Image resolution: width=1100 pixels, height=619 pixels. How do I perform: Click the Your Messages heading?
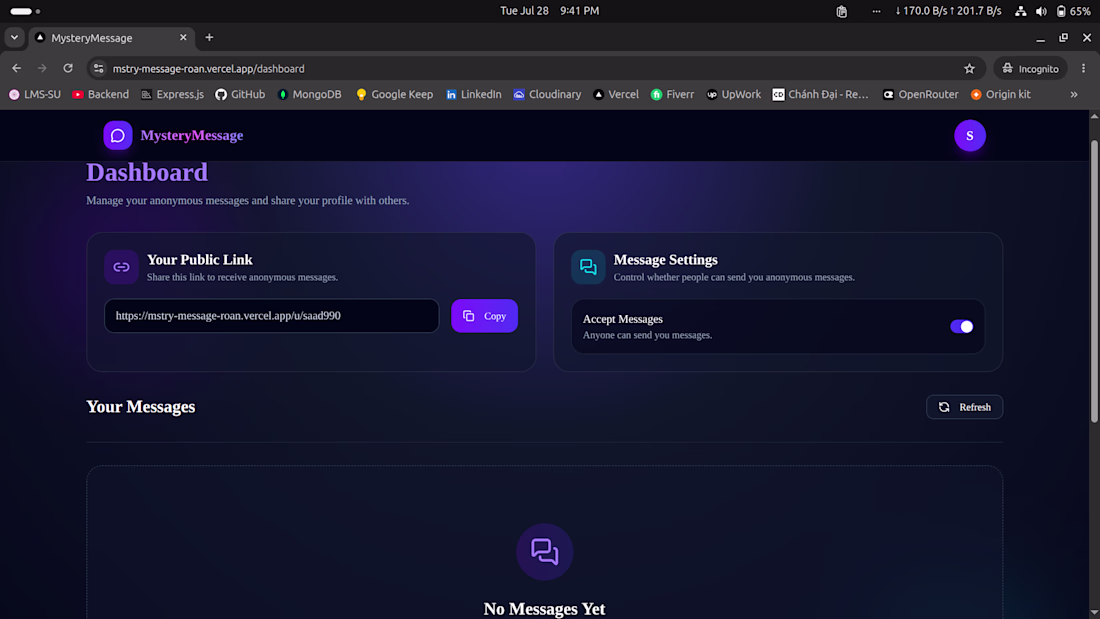140,407
